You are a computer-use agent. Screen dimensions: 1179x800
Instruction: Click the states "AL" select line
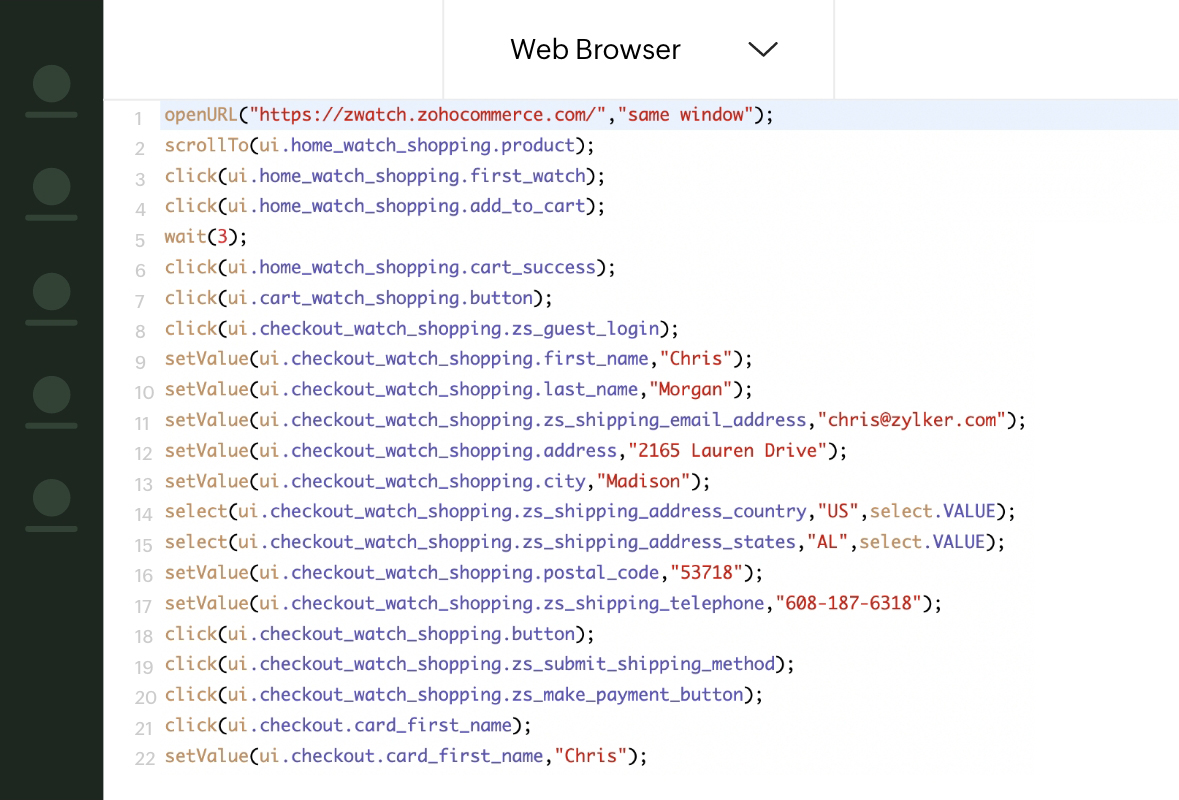pyautogui.click(x=584, y=542)
